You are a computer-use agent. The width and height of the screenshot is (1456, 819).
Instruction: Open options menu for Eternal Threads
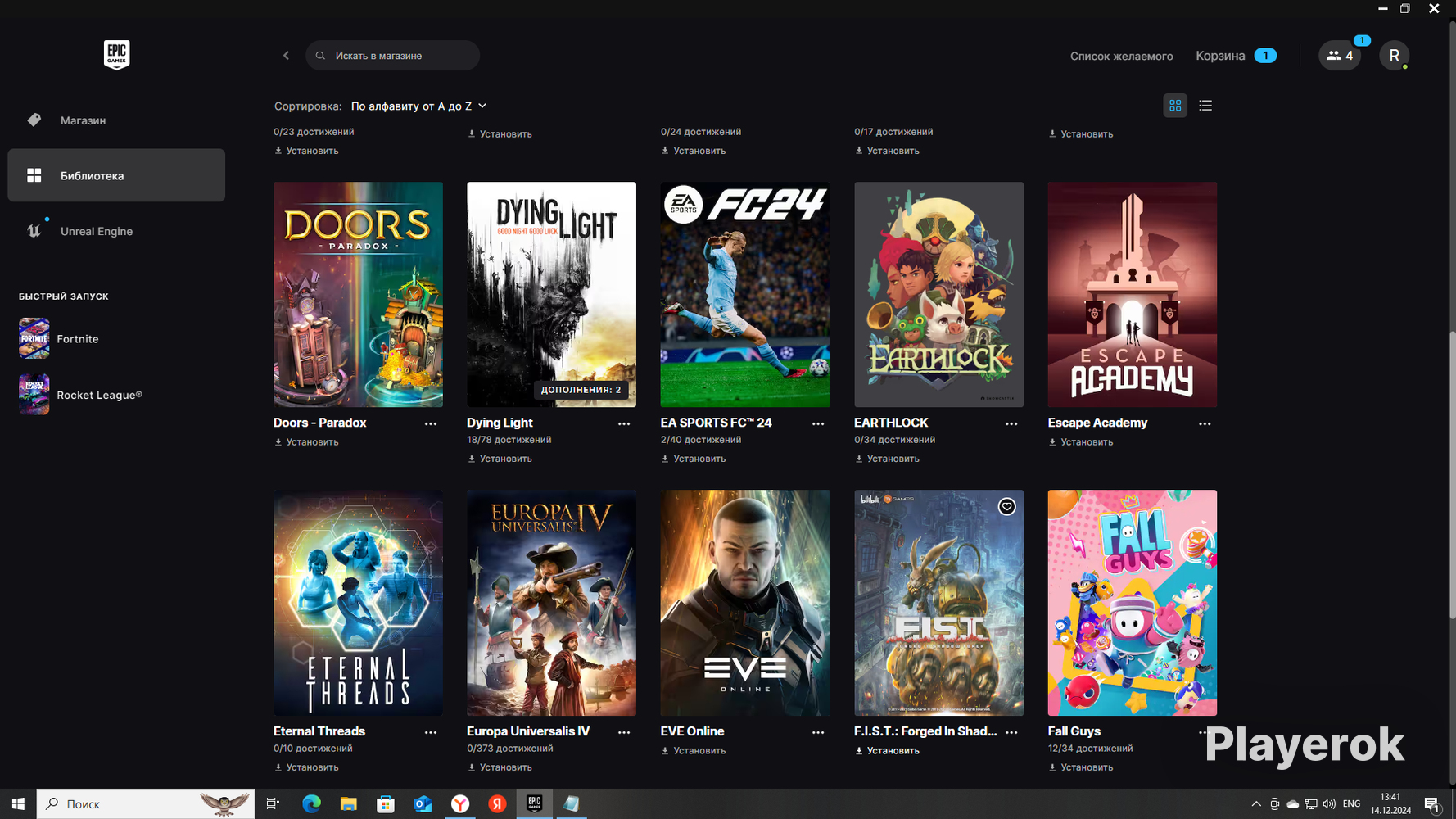click(431, 732)
